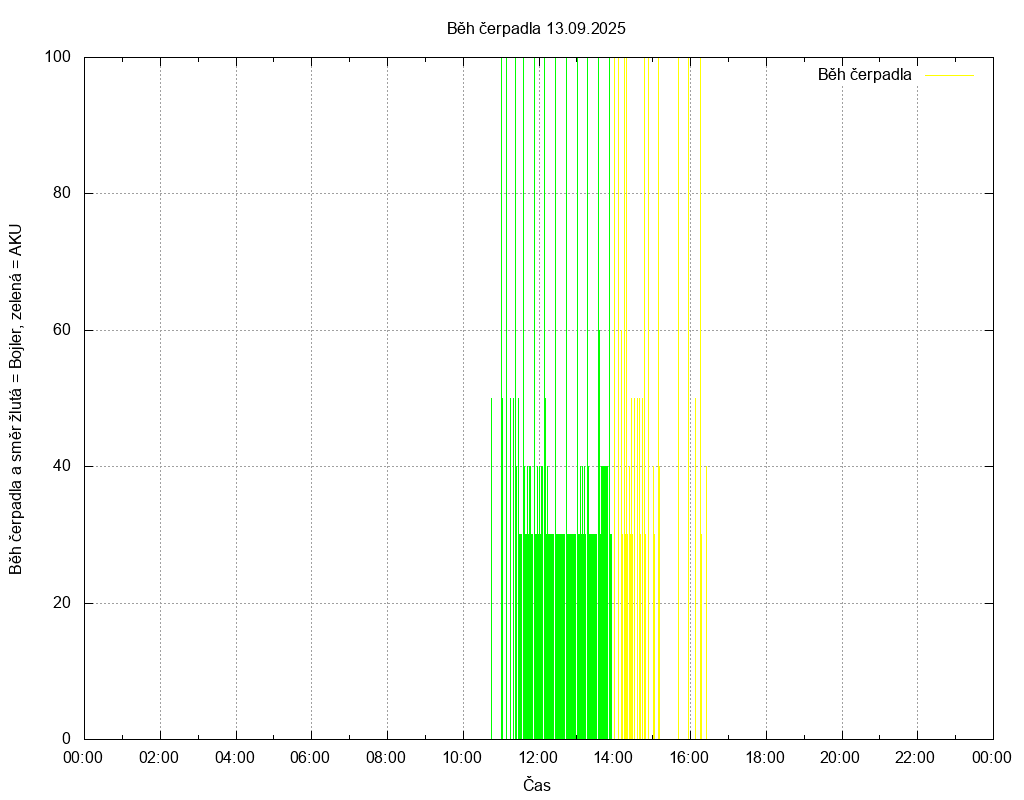Image resolution: width=1024 pixels, height=800 pixels.
Task: Click the x-axis tick label 14:00
Action: (613, 758)
